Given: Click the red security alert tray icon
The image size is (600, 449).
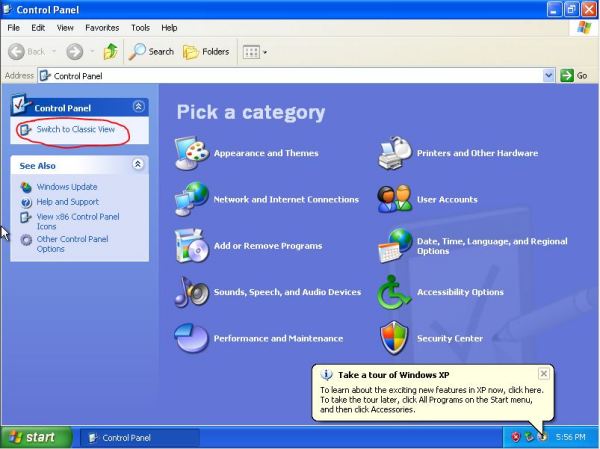Looking at the screenshot, I should (516, 437).
